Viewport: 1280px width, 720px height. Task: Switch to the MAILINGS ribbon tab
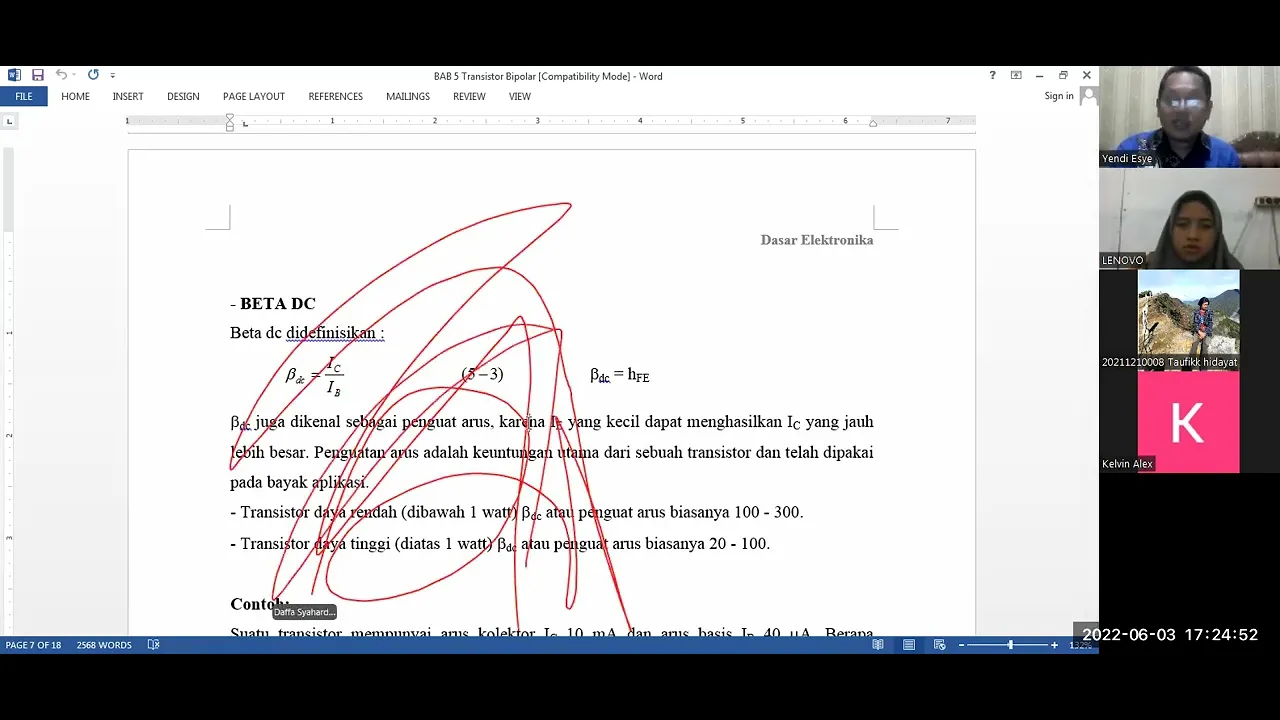pyautogui.click(x=408, y=97)
